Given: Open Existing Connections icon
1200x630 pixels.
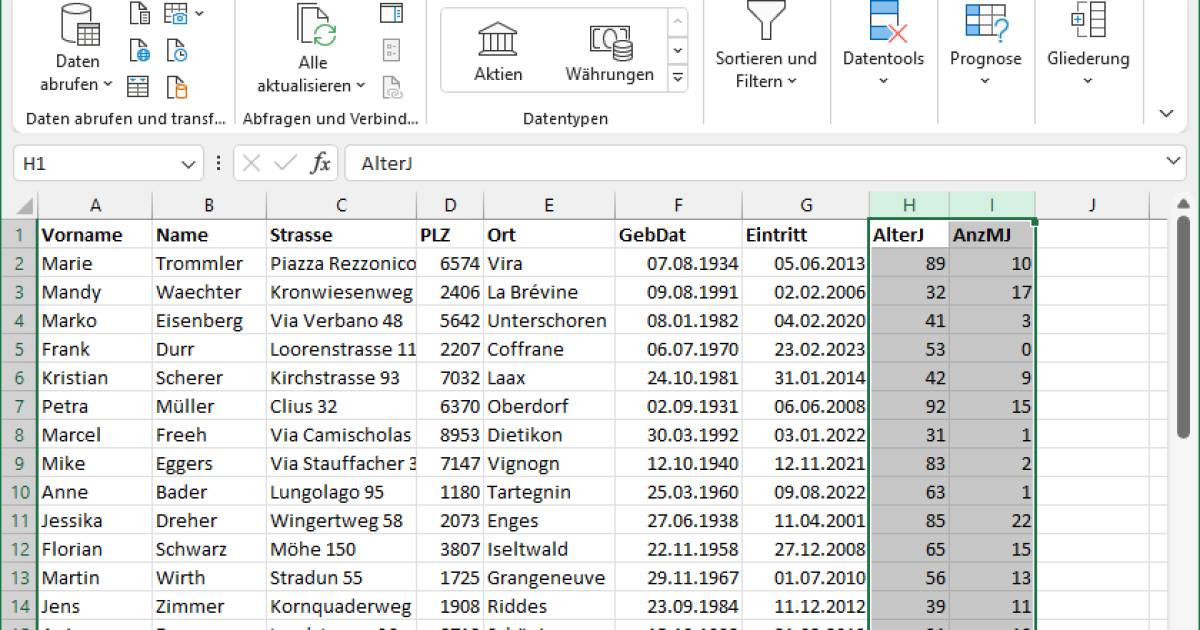Looking at the screenshot, I should point(177,86).
